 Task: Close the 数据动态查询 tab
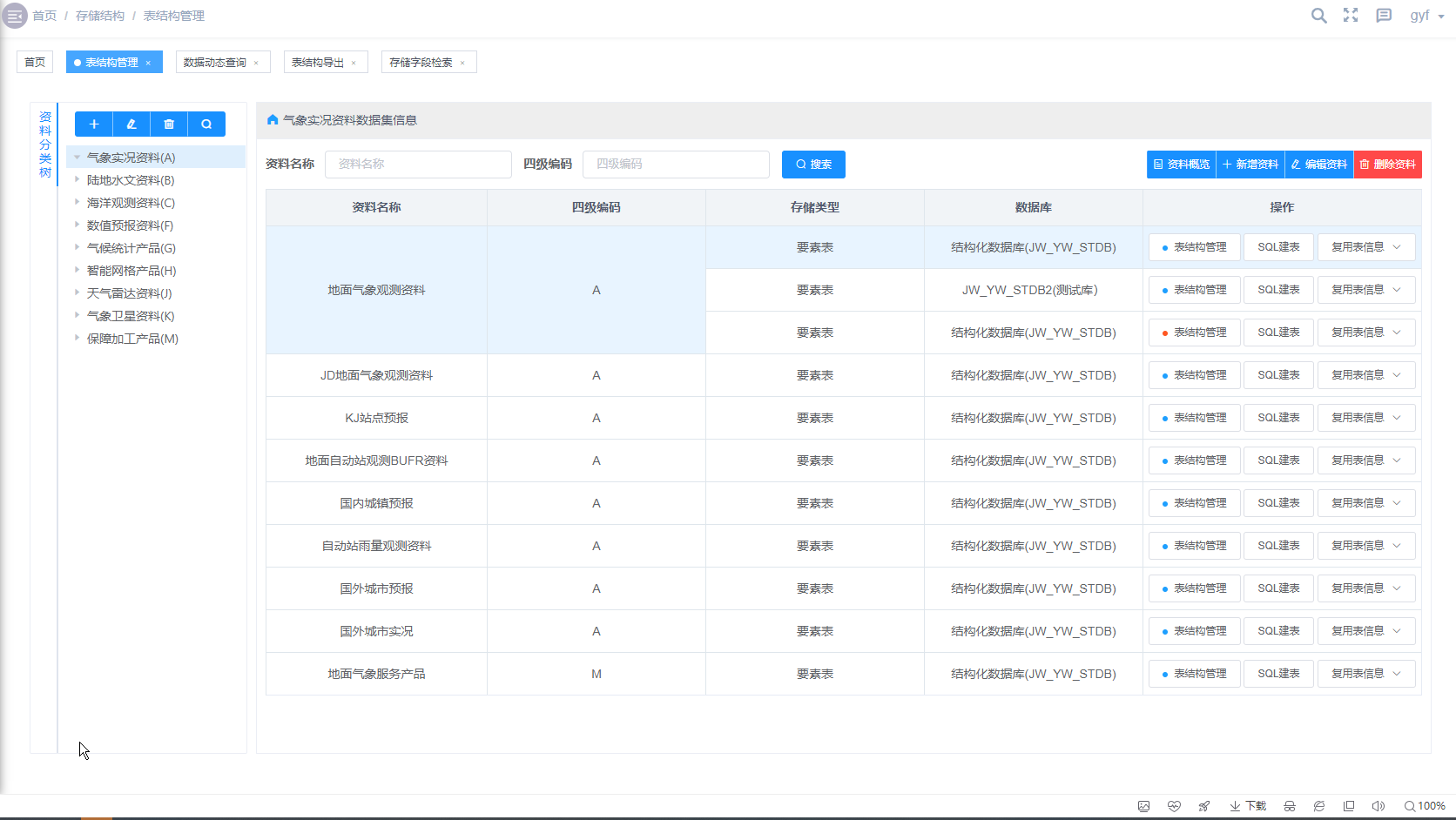256,63
